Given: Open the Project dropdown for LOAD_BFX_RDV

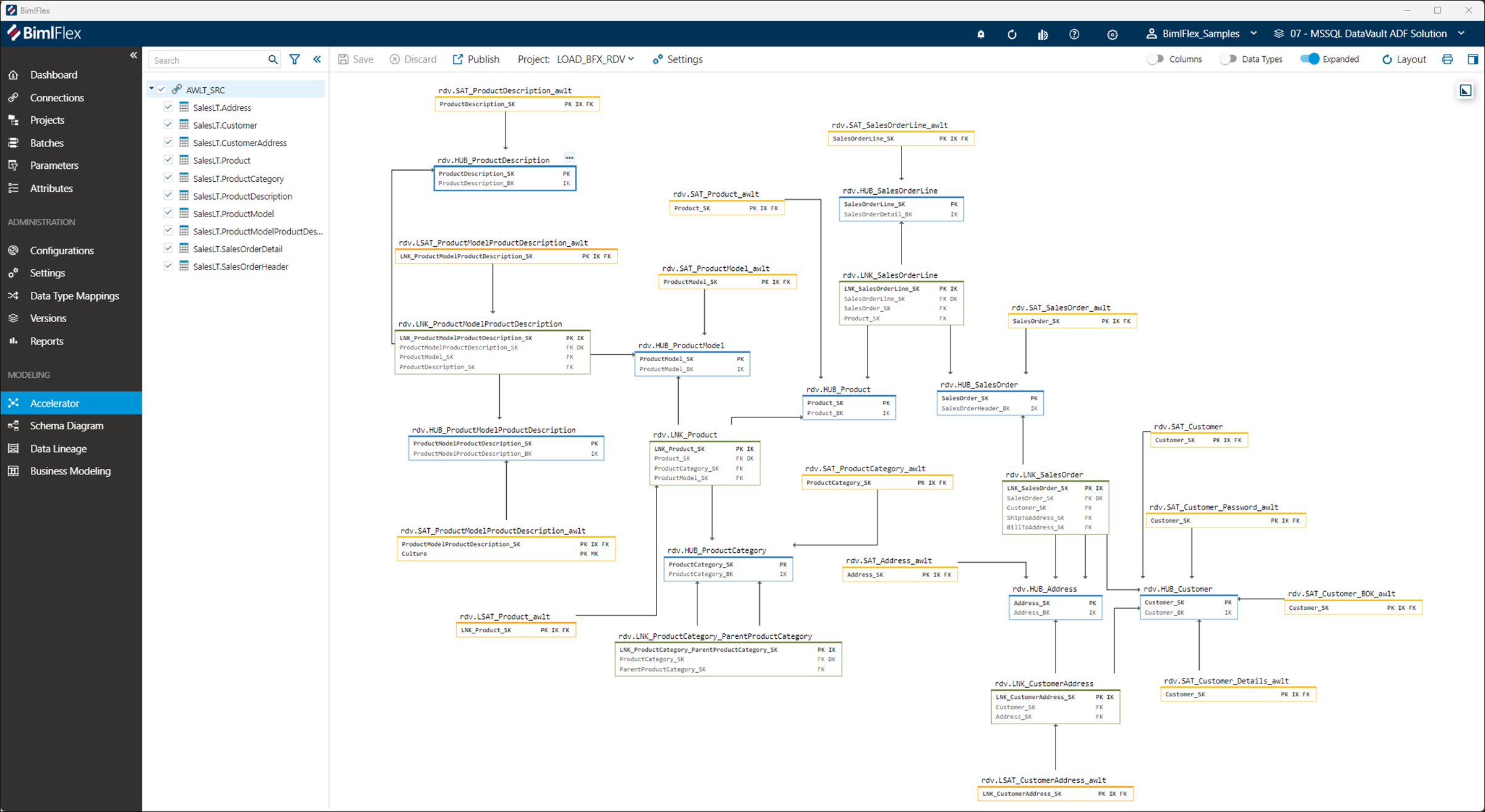Looking at the screenshot, I should point(631,59).
